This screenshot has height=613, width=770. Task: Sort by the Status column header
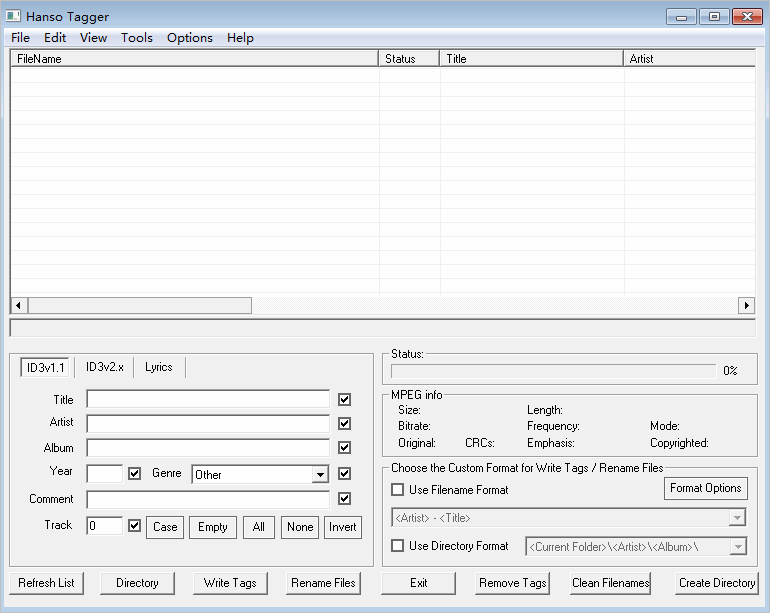(x=409, y=58)
